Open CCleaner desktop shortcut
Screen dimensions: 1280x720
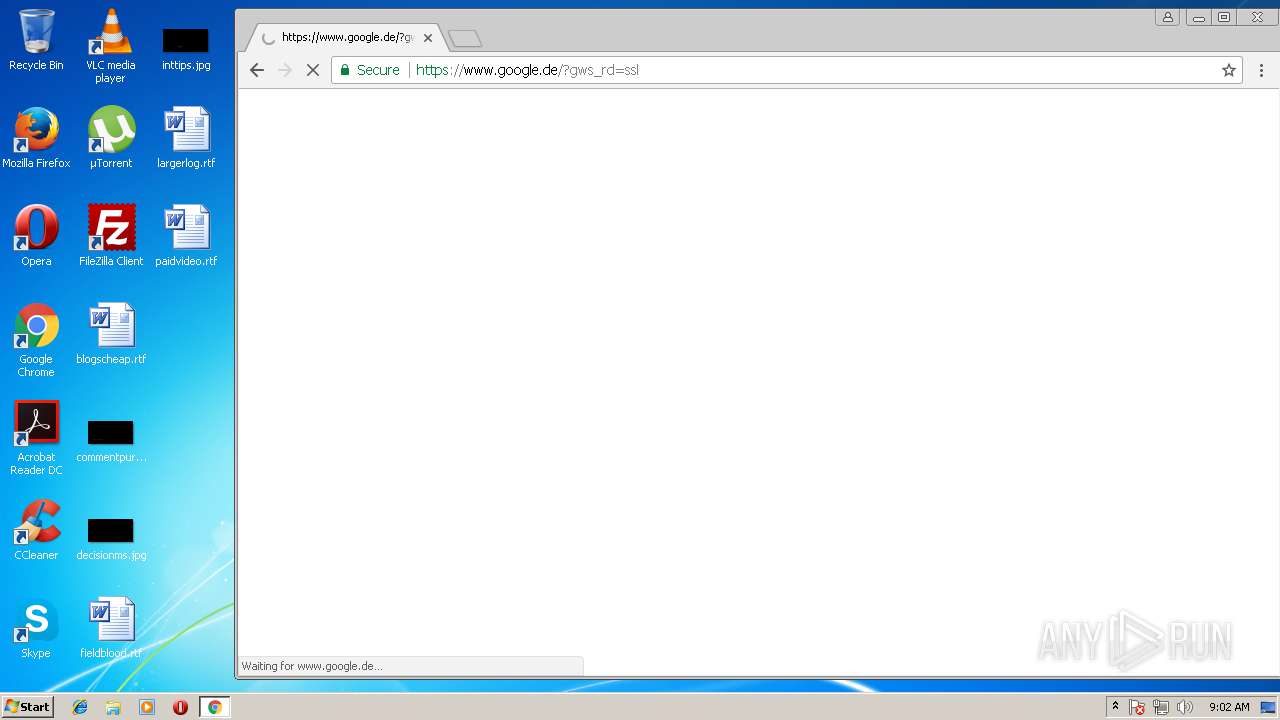pos(36,530)
